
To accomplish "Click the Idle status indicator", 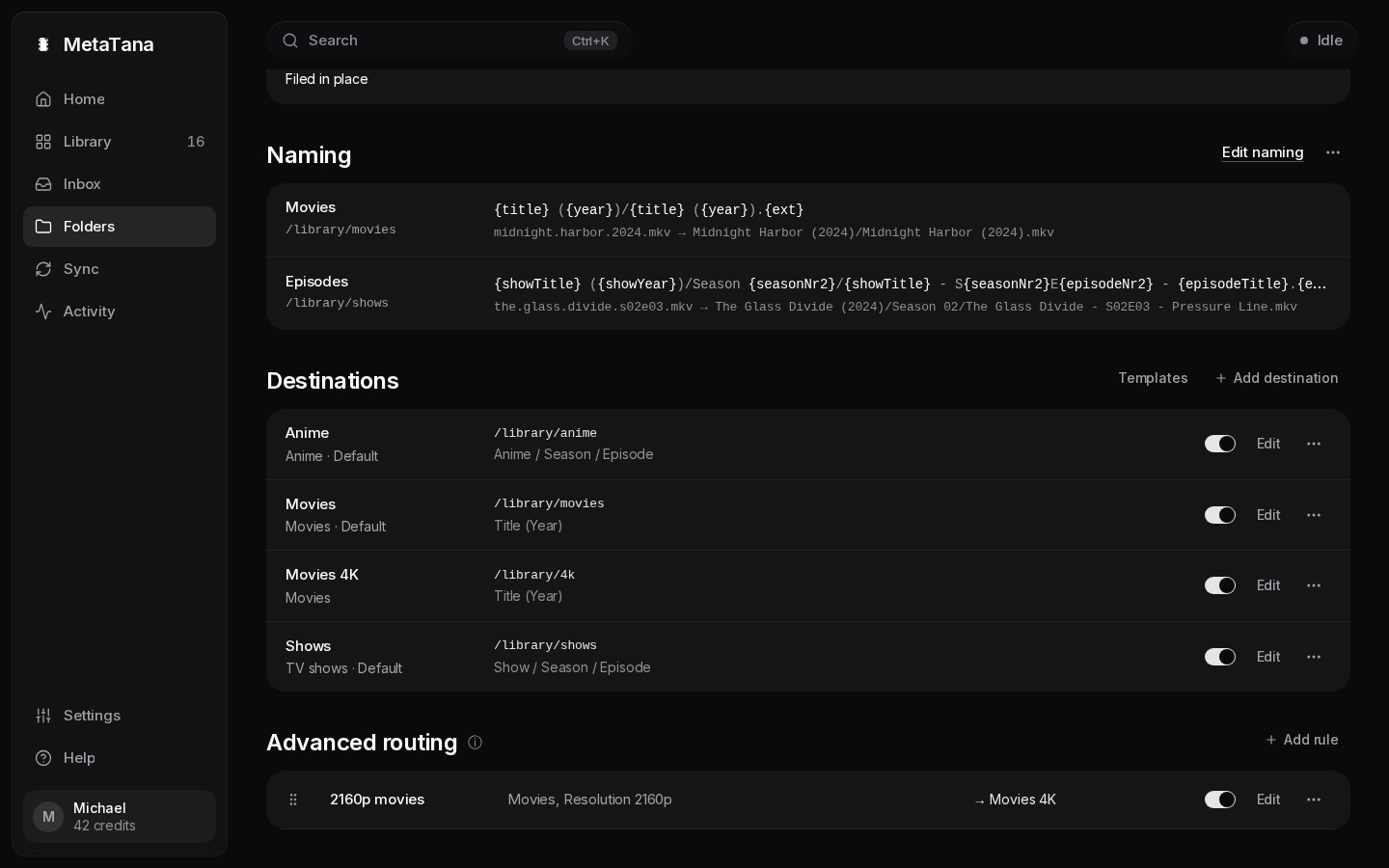I will tap(1321, 41).
